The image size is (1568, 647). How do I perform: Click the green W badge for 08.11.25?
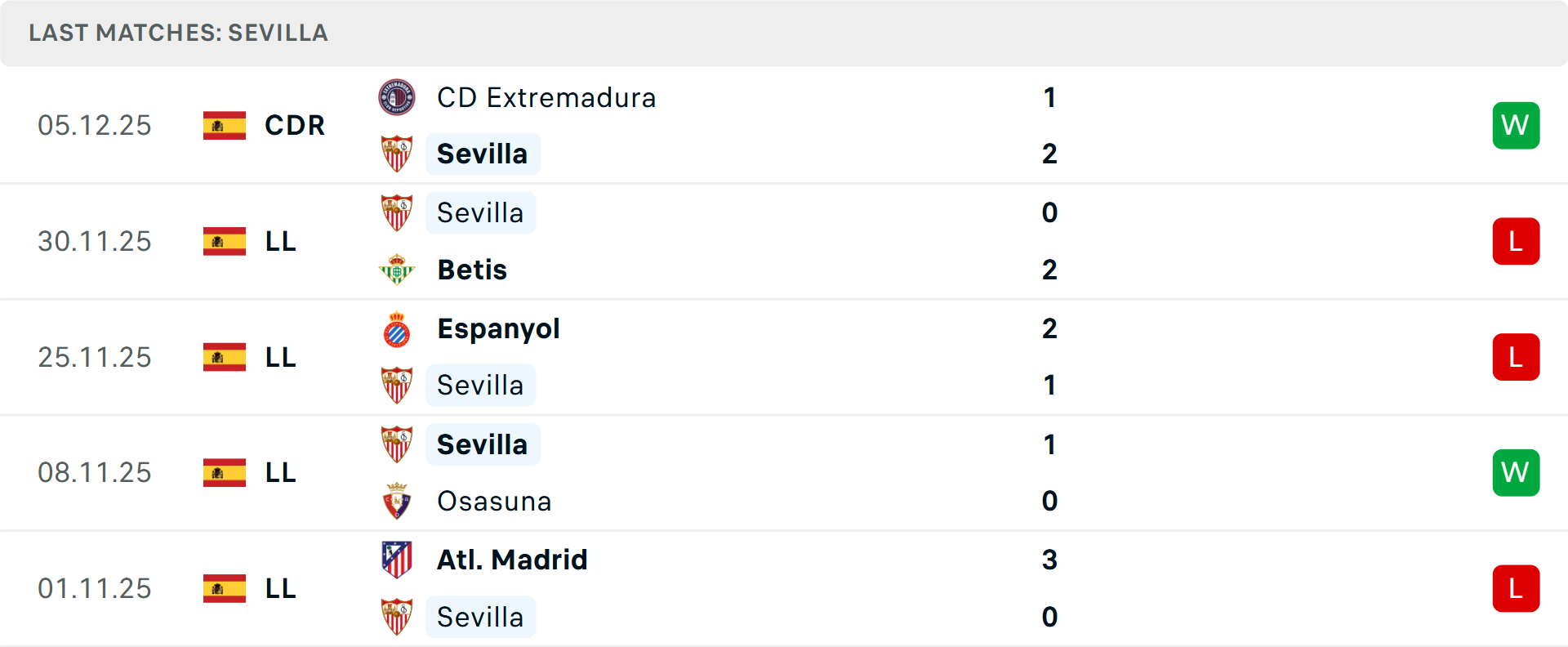point(1516,473)
